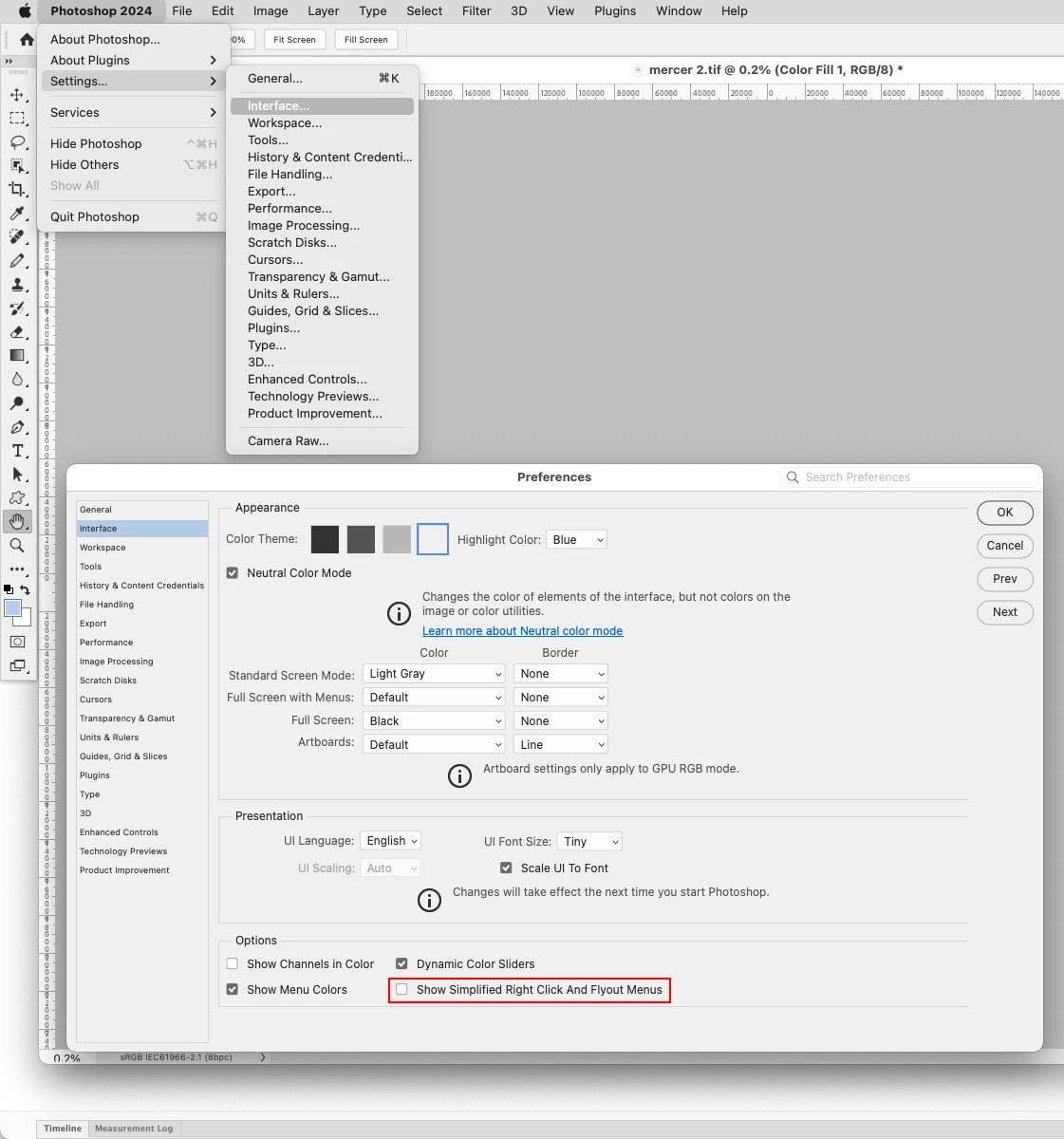Uncheck Neutral Color Mode

(x=233, y=573)
